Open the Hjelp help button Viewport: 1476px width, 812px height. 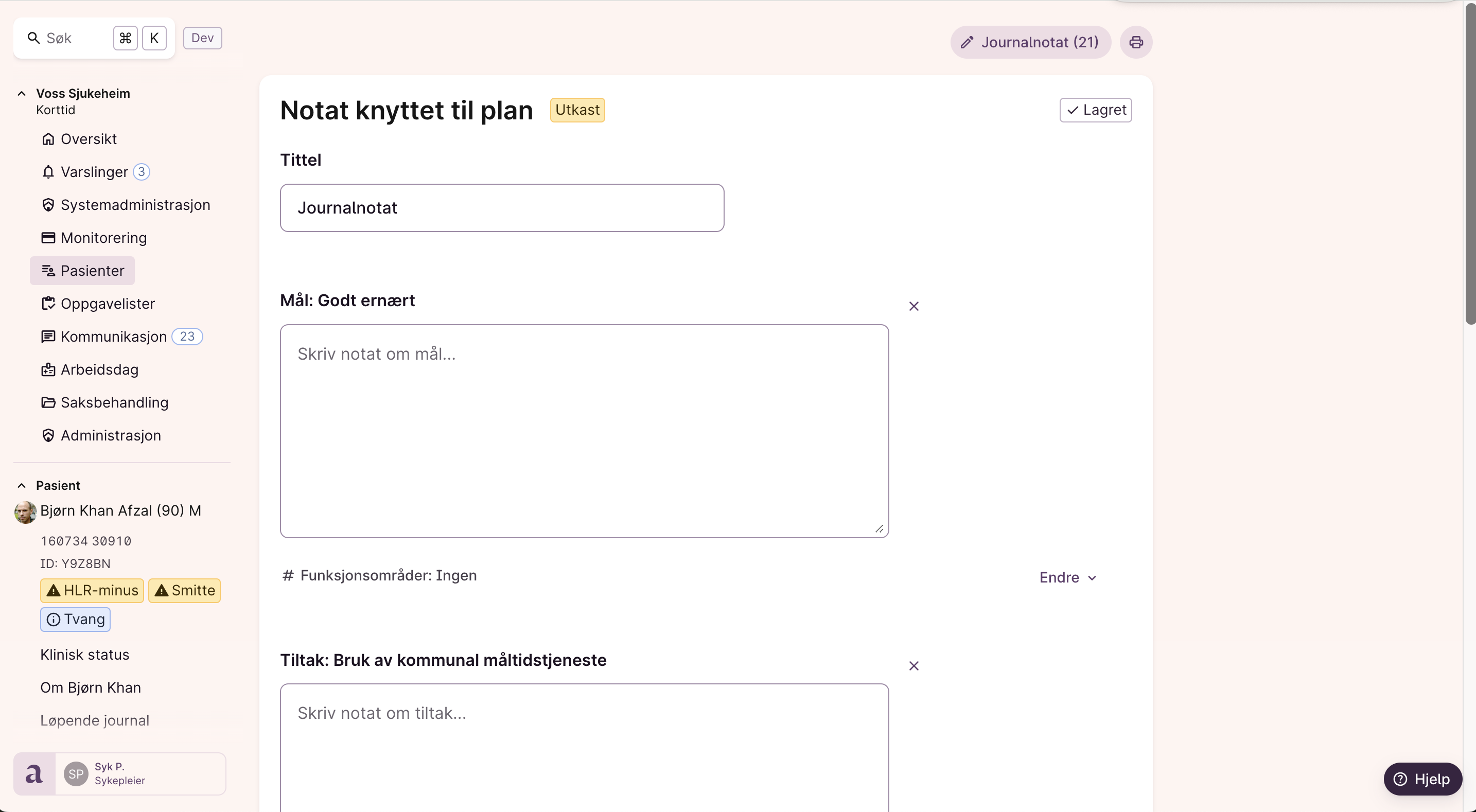coord(1422,779)
